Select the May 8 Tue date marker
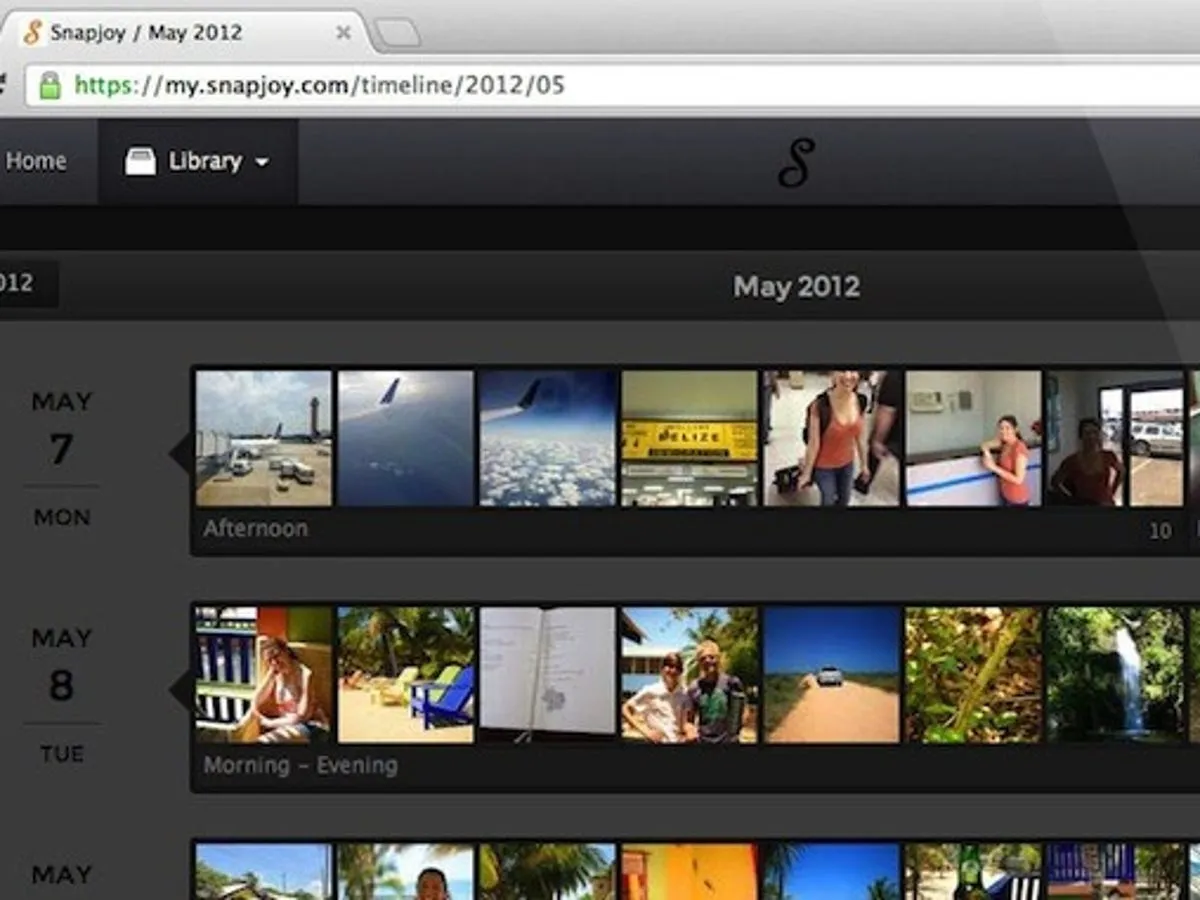 pos(62,695)
